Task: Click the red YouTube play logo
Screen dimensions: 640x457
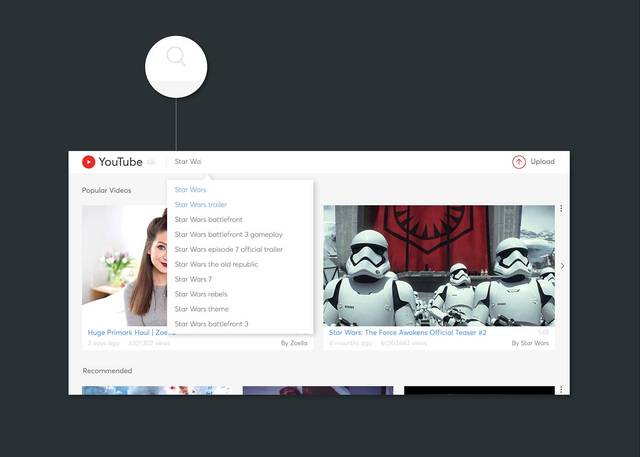Action: tap(89, 162)
